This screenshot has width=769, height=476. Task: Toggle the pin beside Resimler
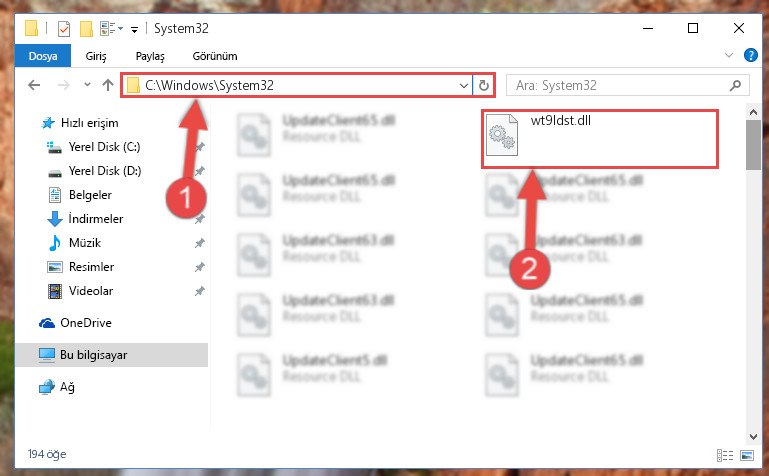click(x=200, y=267)
